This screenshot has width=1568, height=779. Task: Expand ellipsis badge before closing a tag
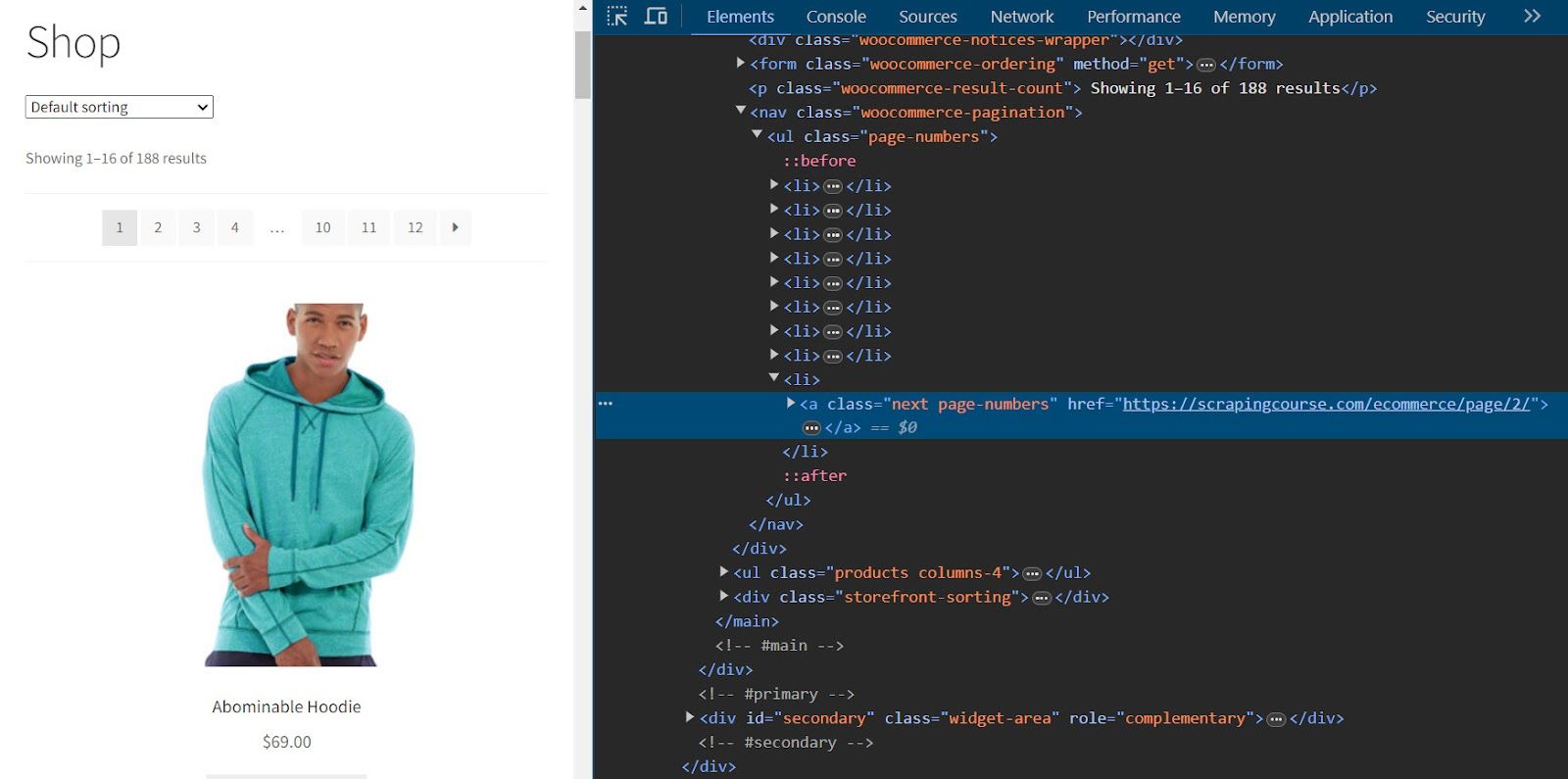811,428
